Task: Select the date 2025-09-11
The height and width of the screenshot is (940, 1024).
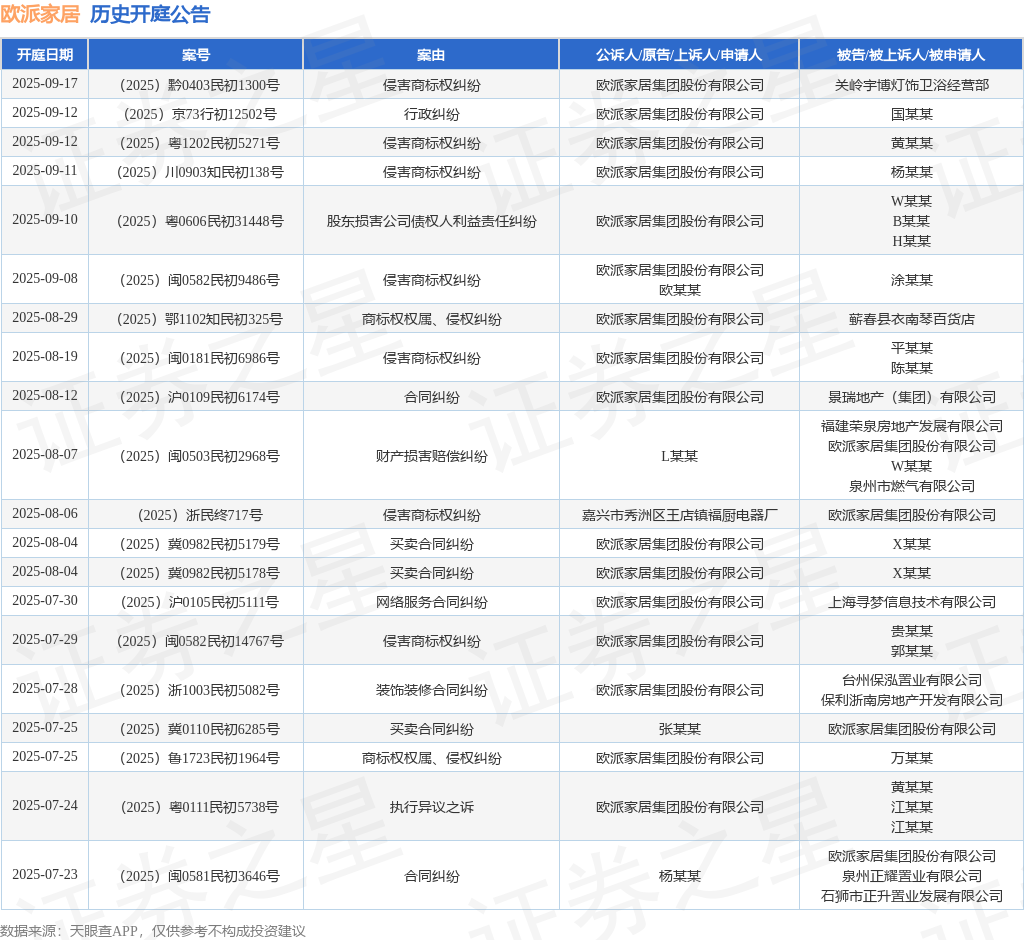Action: point(45,170)
